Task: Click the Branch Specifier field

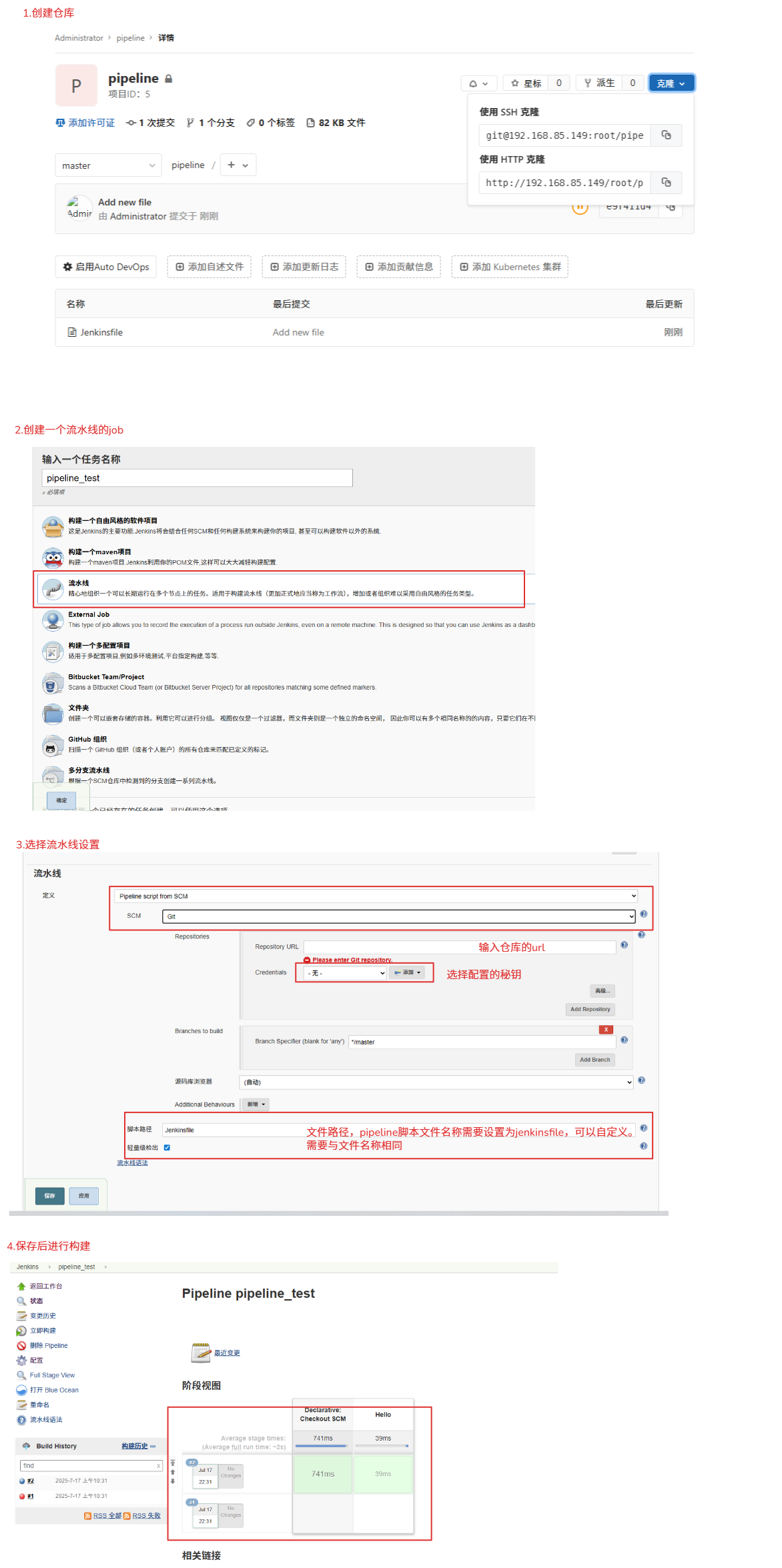Action: (482, 1042)
